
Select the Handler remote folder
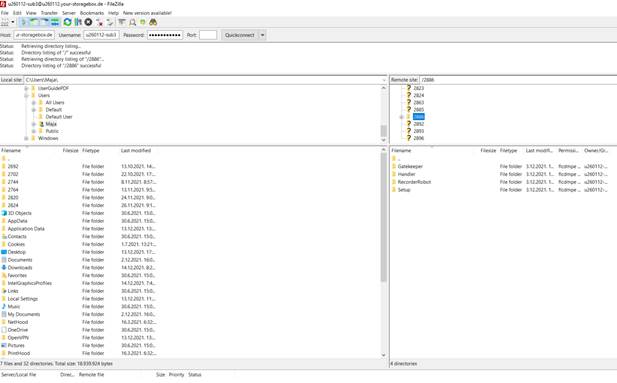(x=406, y=174)
